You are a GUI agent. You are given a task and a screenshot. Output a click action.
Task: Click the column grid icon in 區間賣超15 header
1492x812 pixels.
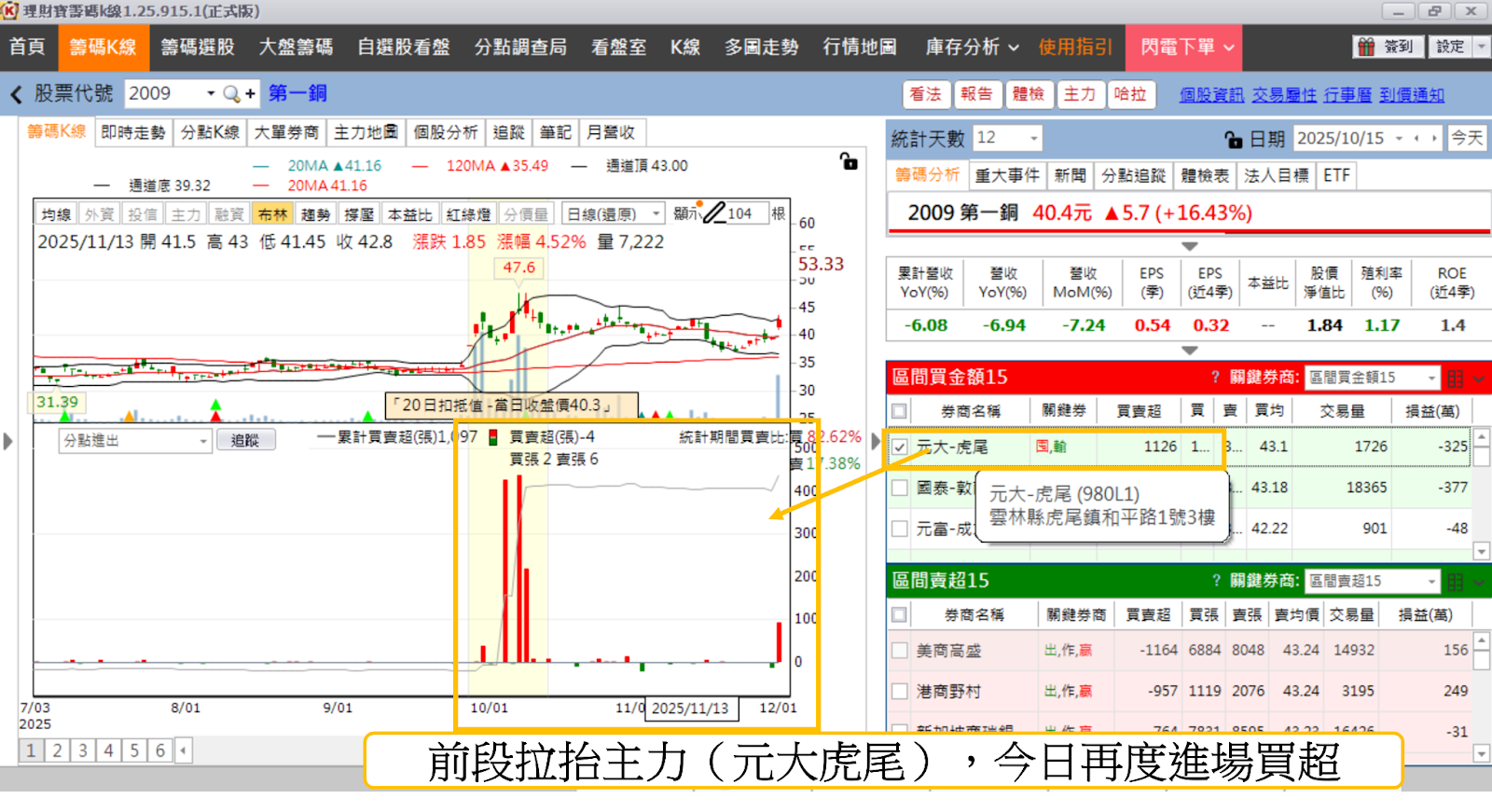(1455, 582)
